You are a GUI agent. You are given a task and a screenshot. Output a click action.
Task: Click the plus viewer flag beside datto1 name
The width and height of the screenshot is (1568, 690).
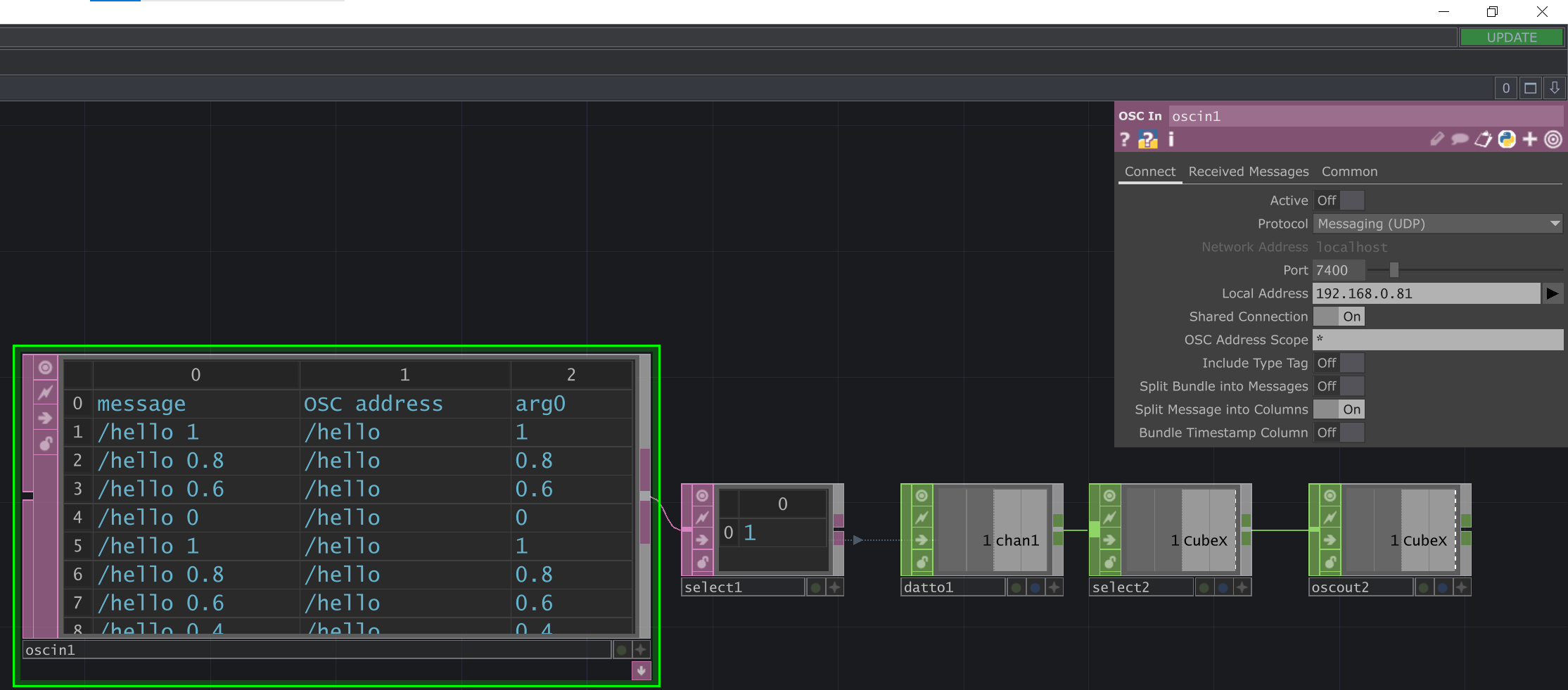tap(1054, 587)
